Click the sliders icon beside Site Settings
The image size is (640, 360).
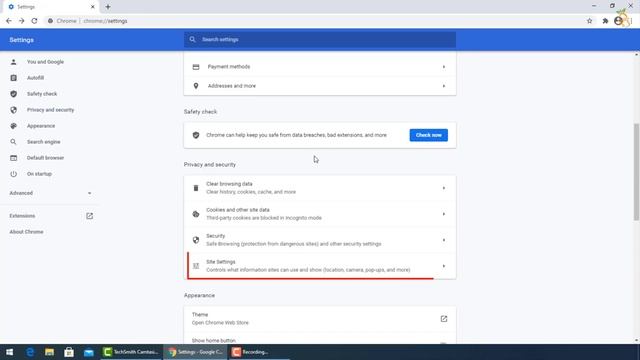[x=196, y=266]
